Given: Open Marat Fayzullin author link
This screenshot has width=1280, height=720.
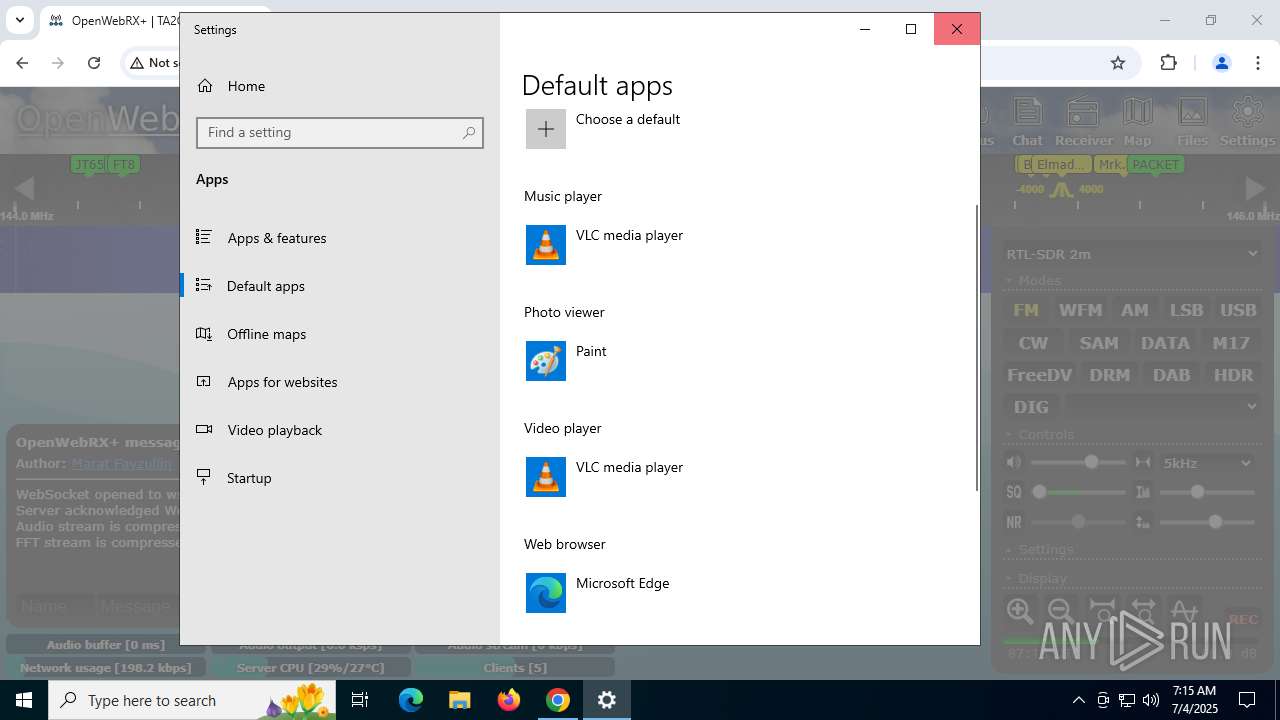Looking at the screenshot, I should pos(122,464).
